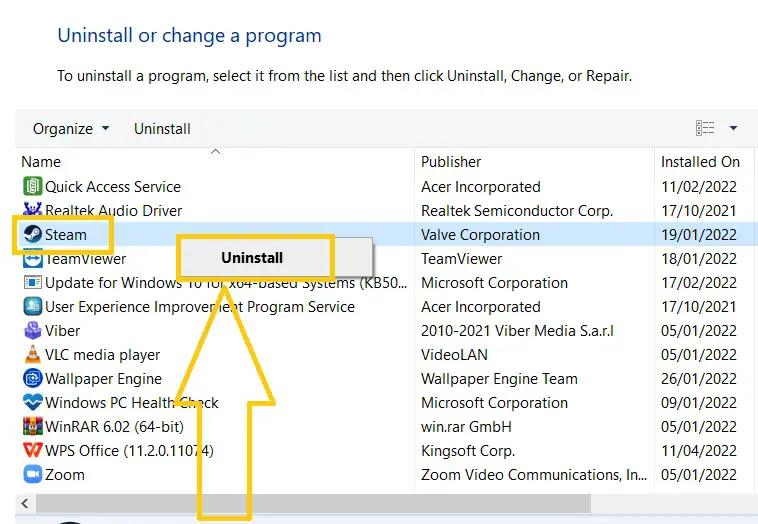This screenshot has height=524, width=758.
Task: Click the TeamViewer publisher cell
Action: tap(461, 259)
